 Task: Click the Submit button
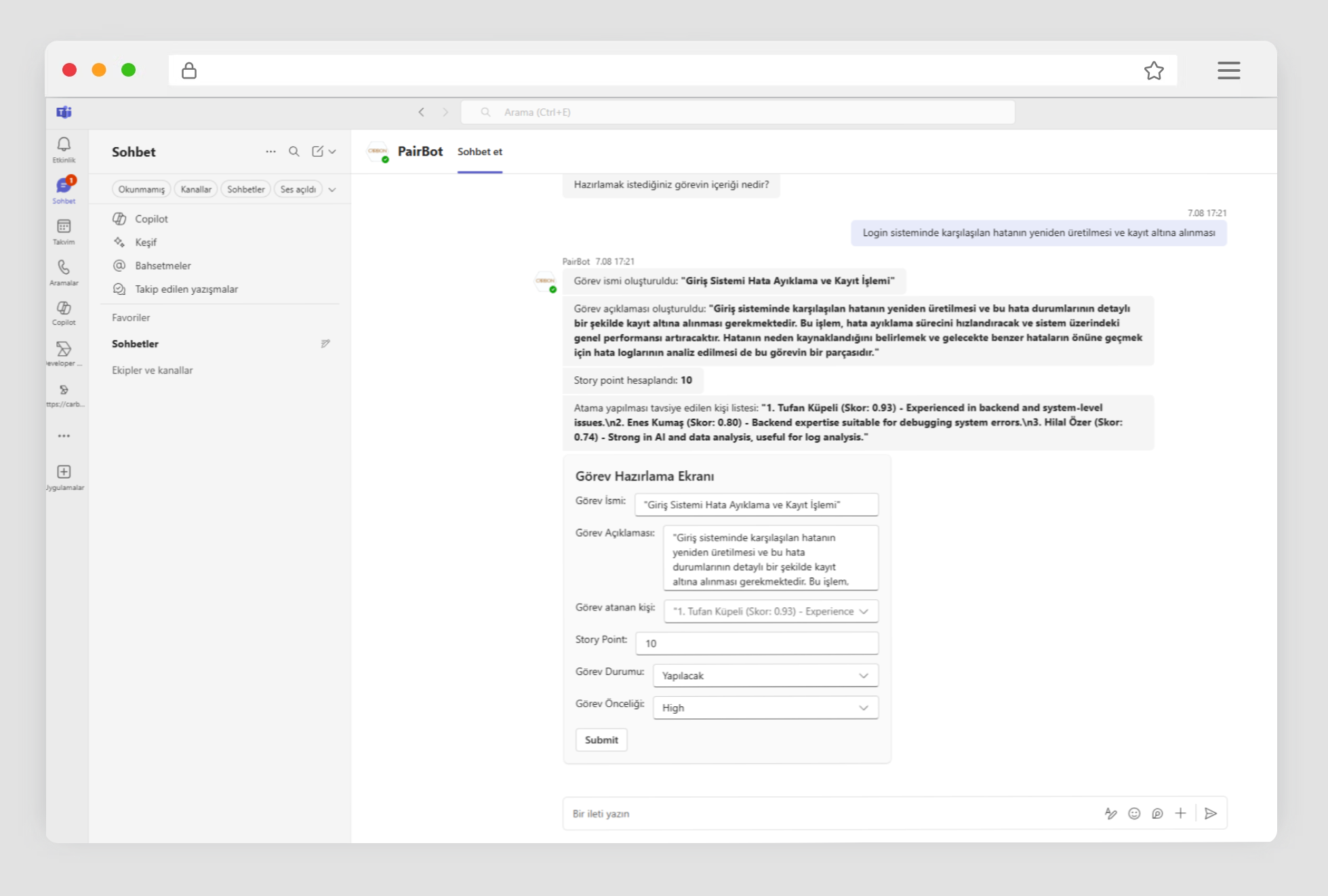coord(601,740)
